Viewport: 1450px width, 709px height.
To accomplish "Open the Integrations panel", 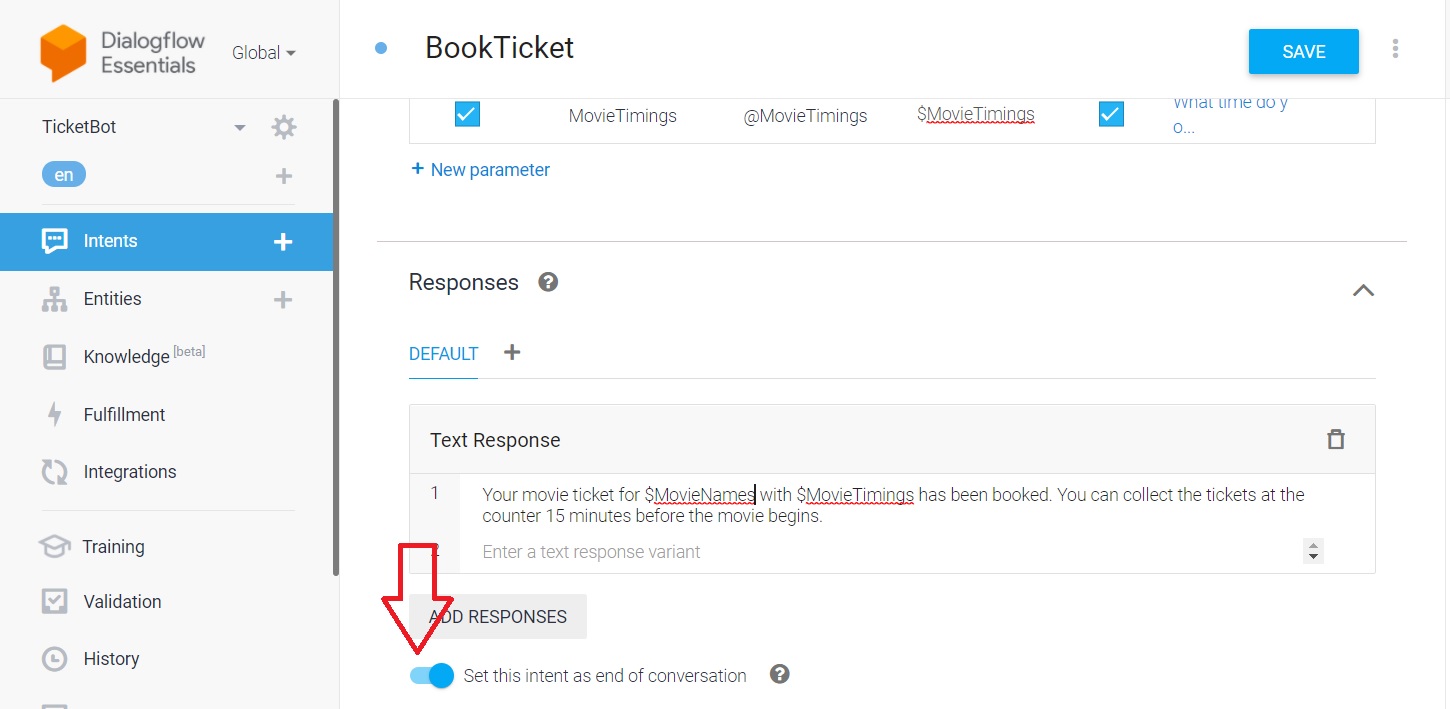I will [x=129, y=471].
